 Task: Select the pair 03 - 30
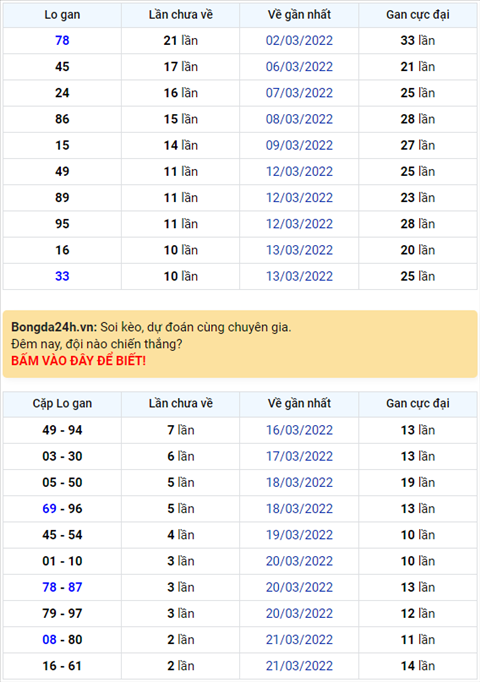tap(62, 456)
